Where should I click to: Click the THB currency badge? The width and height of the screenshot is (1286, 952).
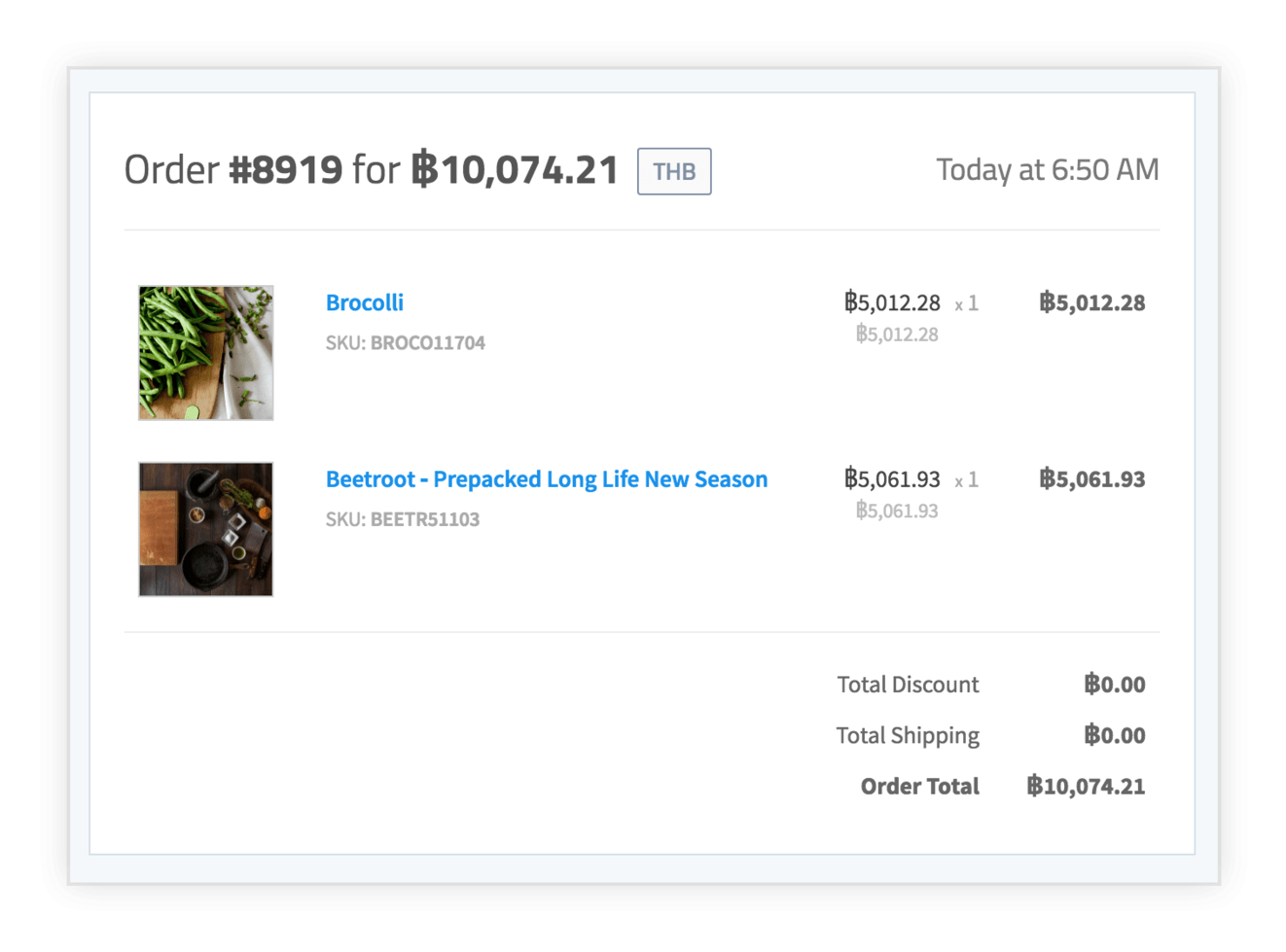click(x=674, y=171)
